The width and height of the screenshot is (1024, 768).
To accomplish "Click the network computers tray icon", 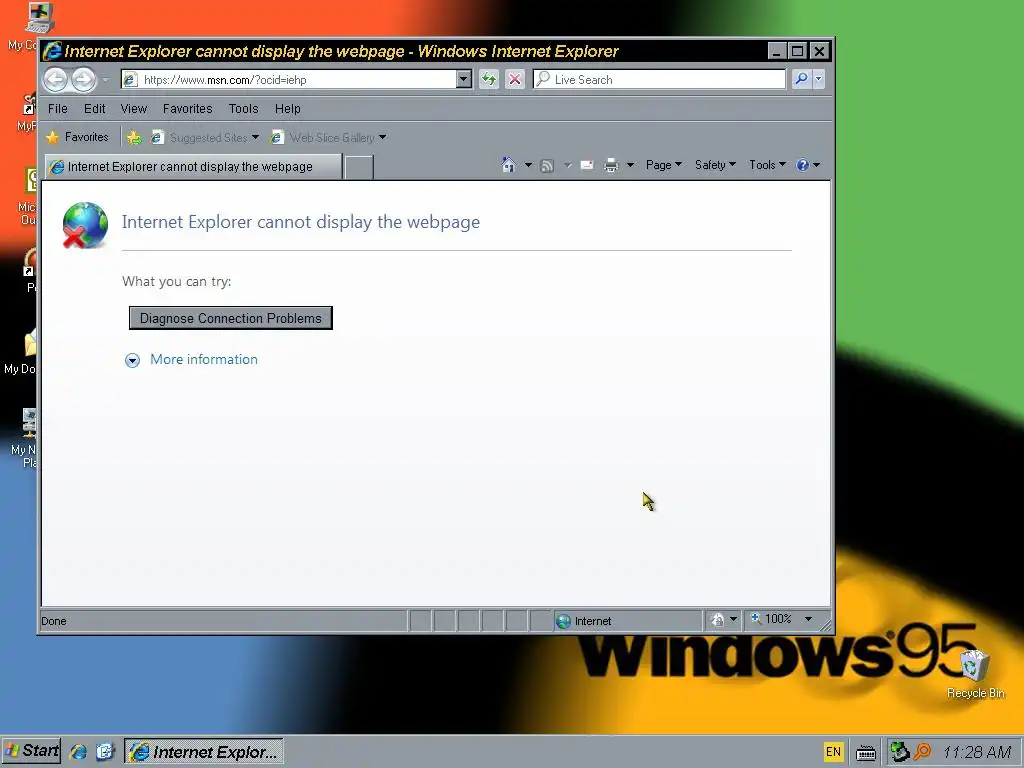I will click(900, 752).
